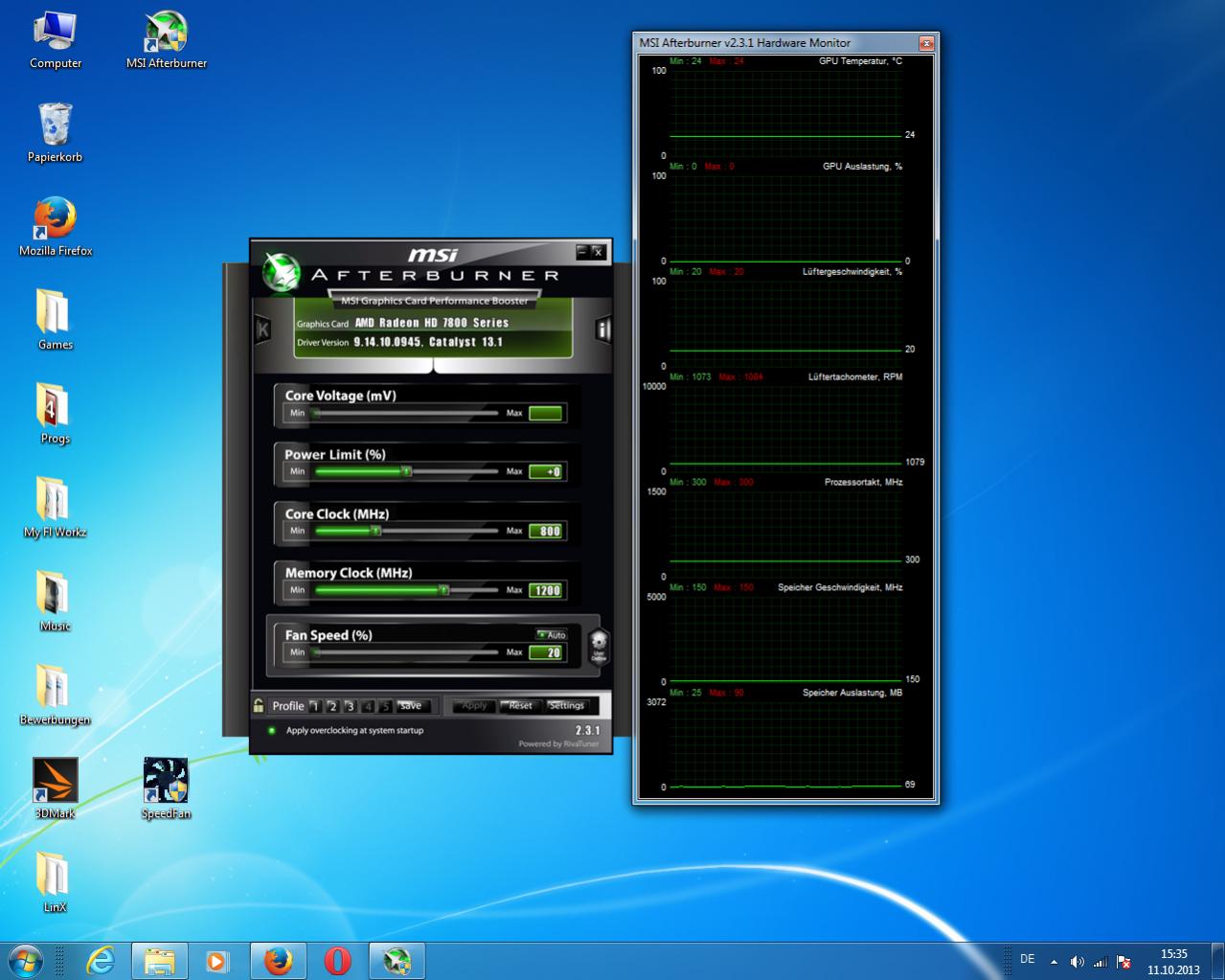The image size is (1225, 980).
Task: Click the 15:35 clock in the taskbar
Action: [x=1173, y=954]
